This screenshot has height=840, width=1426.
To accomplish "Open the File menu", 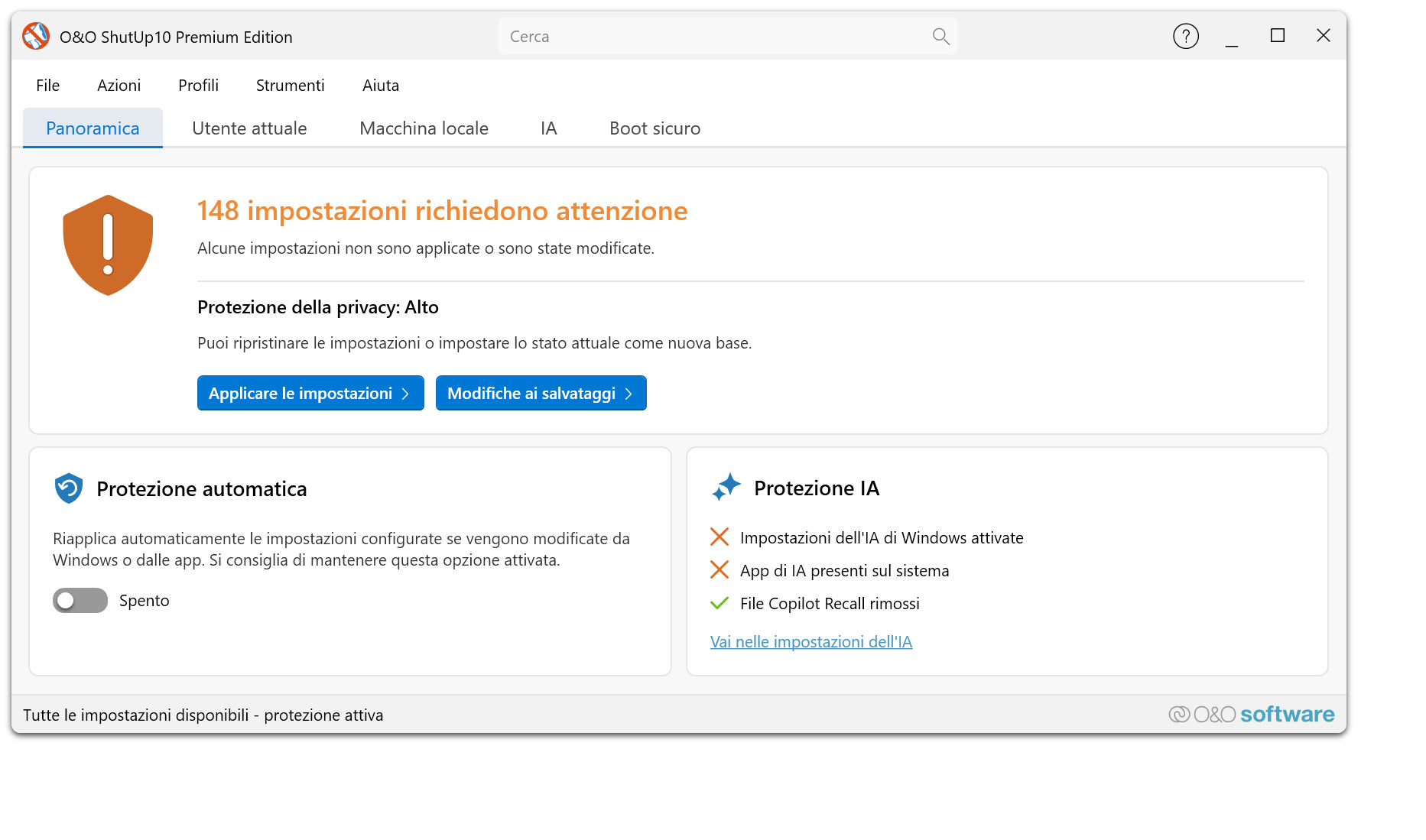I will pyautogui.click(x=47, y=86).
